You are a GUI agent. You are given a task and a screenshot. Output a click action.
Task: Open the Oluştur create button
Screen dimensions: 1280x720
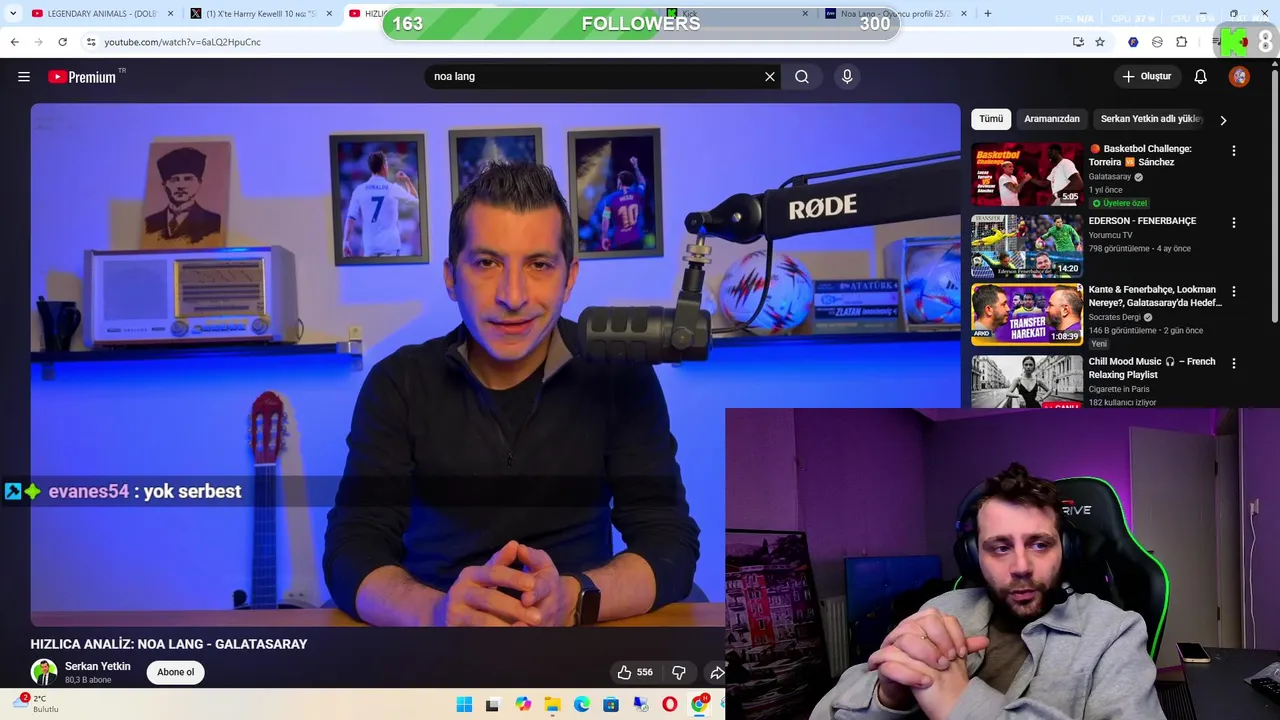(x=1146, y=77)
